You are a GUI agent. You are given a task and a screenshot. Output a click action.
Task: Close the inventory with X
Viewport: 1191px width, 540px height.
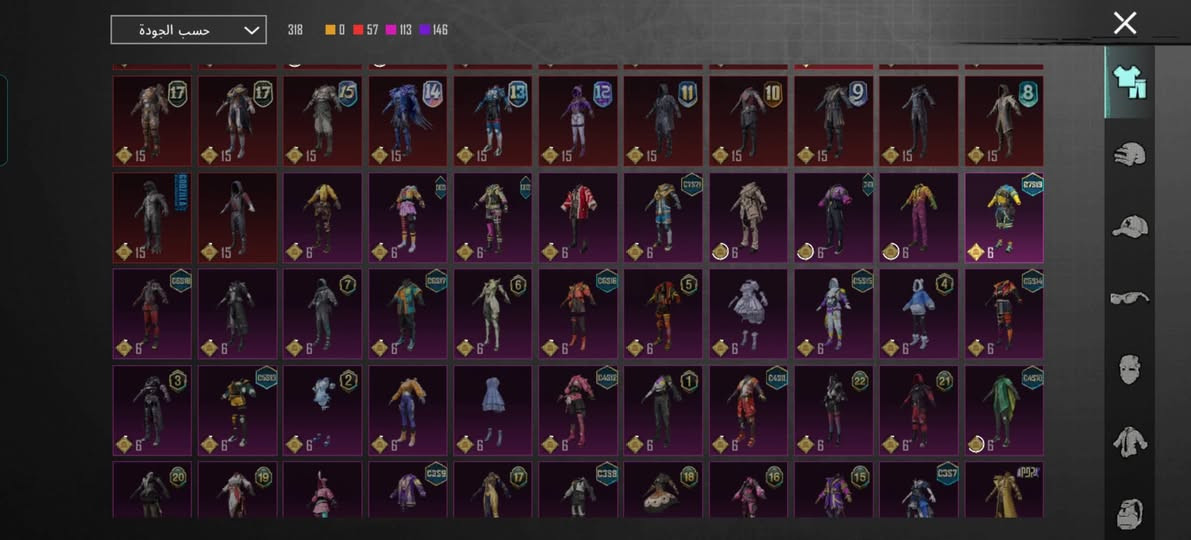tap(1124, 24)
